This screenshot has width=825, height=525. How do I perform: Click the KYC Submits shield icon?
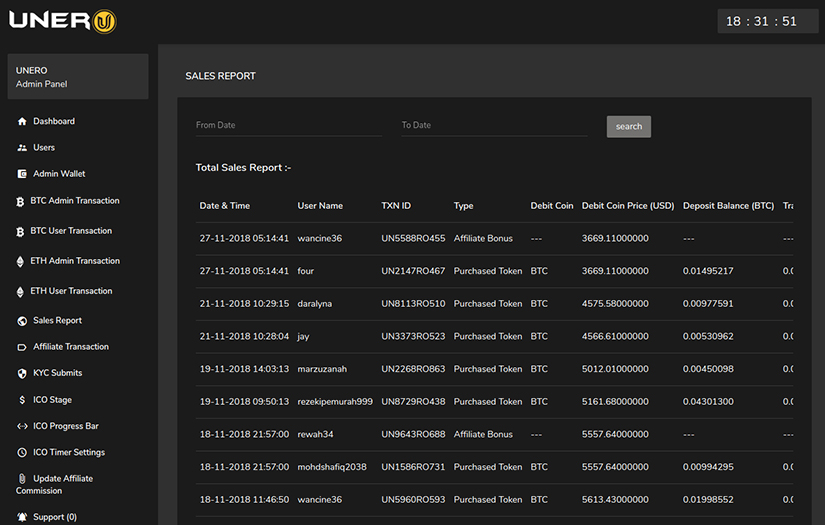tap(22, 373)
